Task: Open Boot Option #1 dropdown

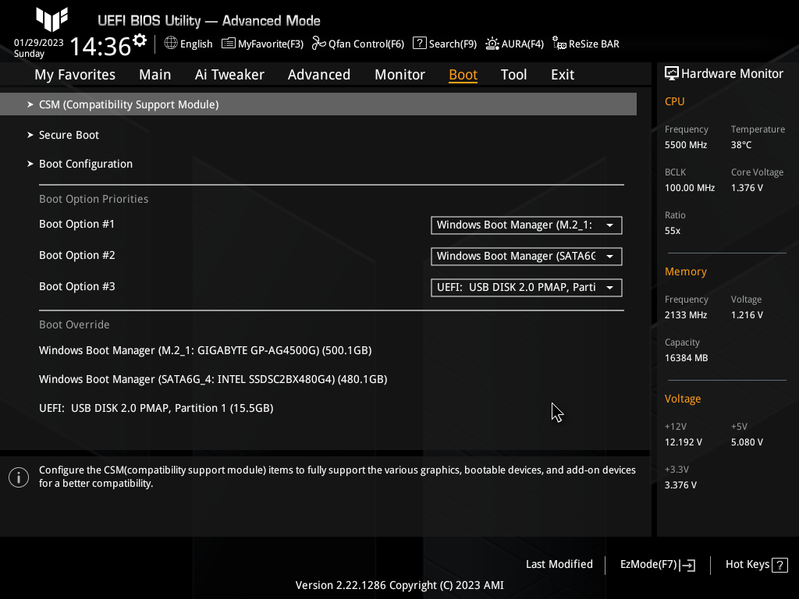Action: (x=526, y=225)
